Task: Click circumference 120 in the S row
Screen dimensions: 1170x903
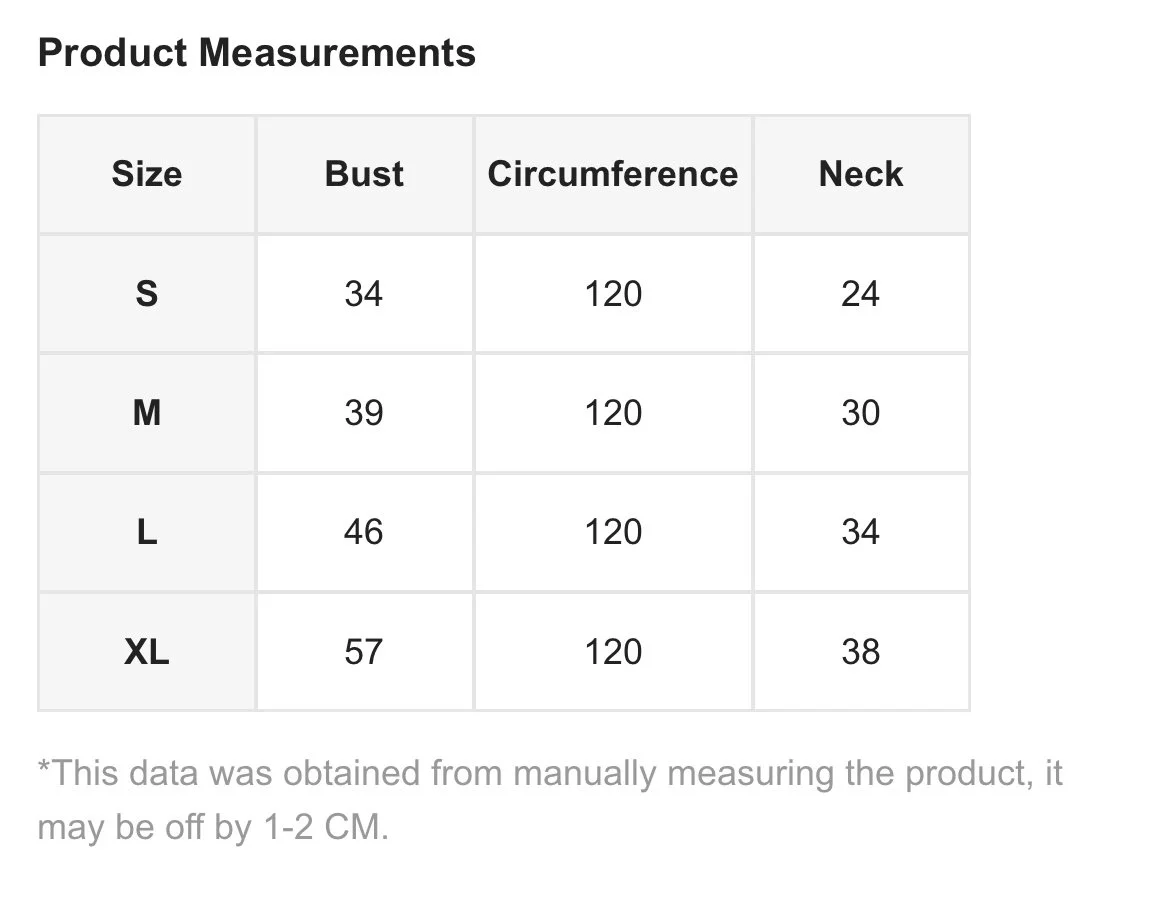Action: 613,294
